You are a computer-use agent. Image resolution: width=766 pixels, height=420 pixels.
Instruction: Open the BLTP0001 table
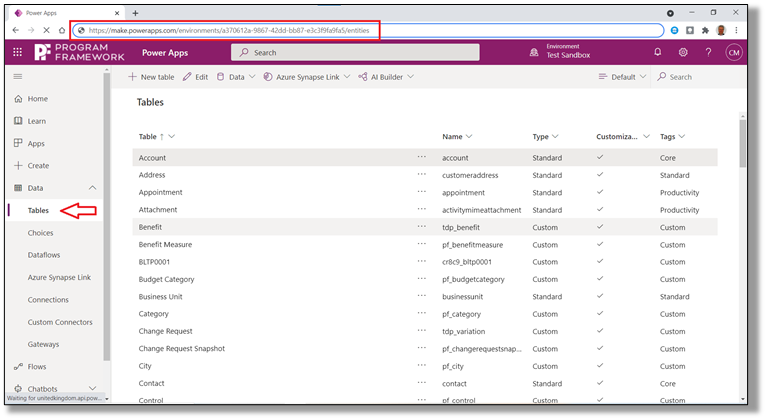click(x=154, y=262)
